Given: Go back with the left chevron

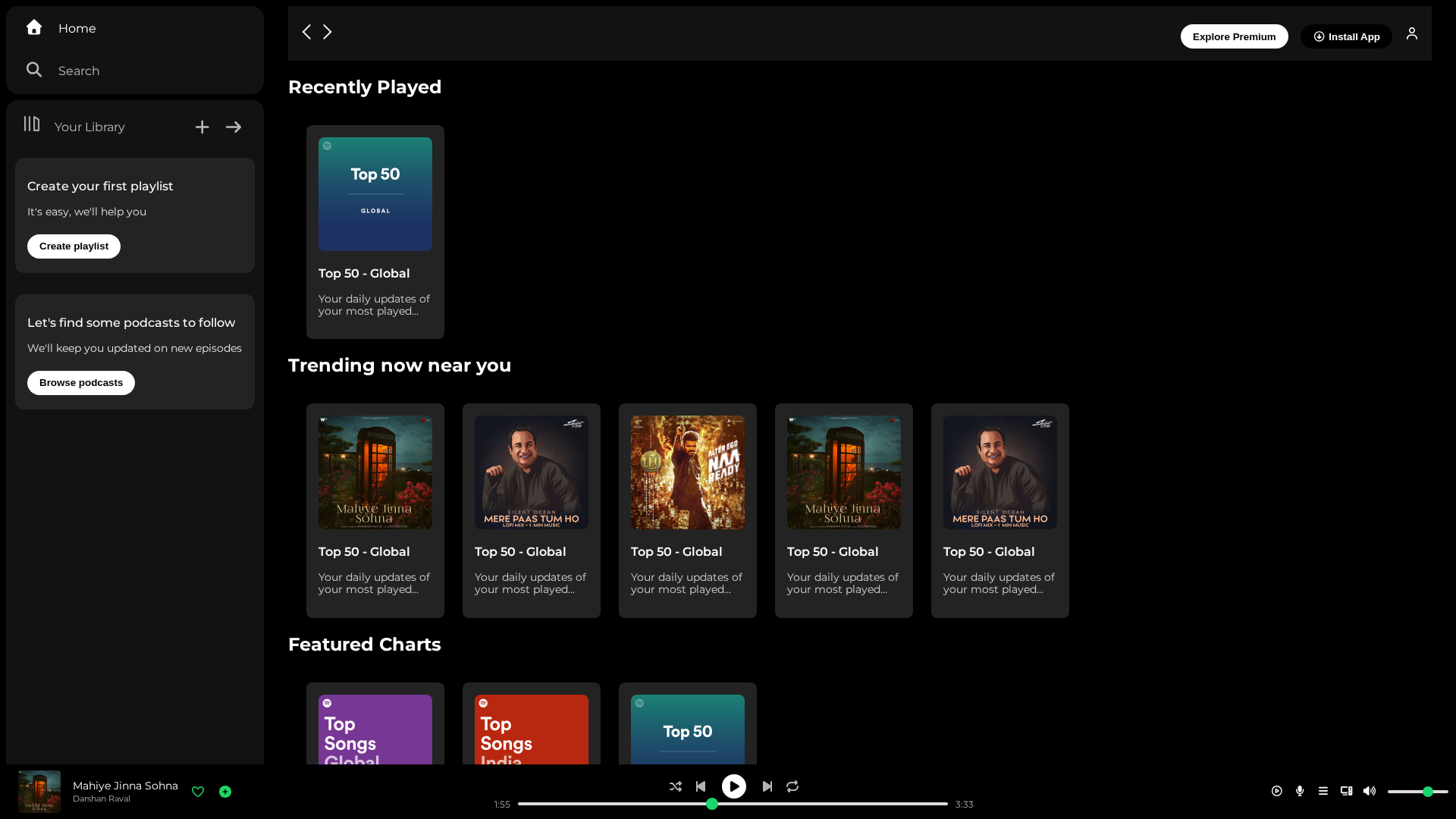Looking at the screenshot, I should [306, 32].
